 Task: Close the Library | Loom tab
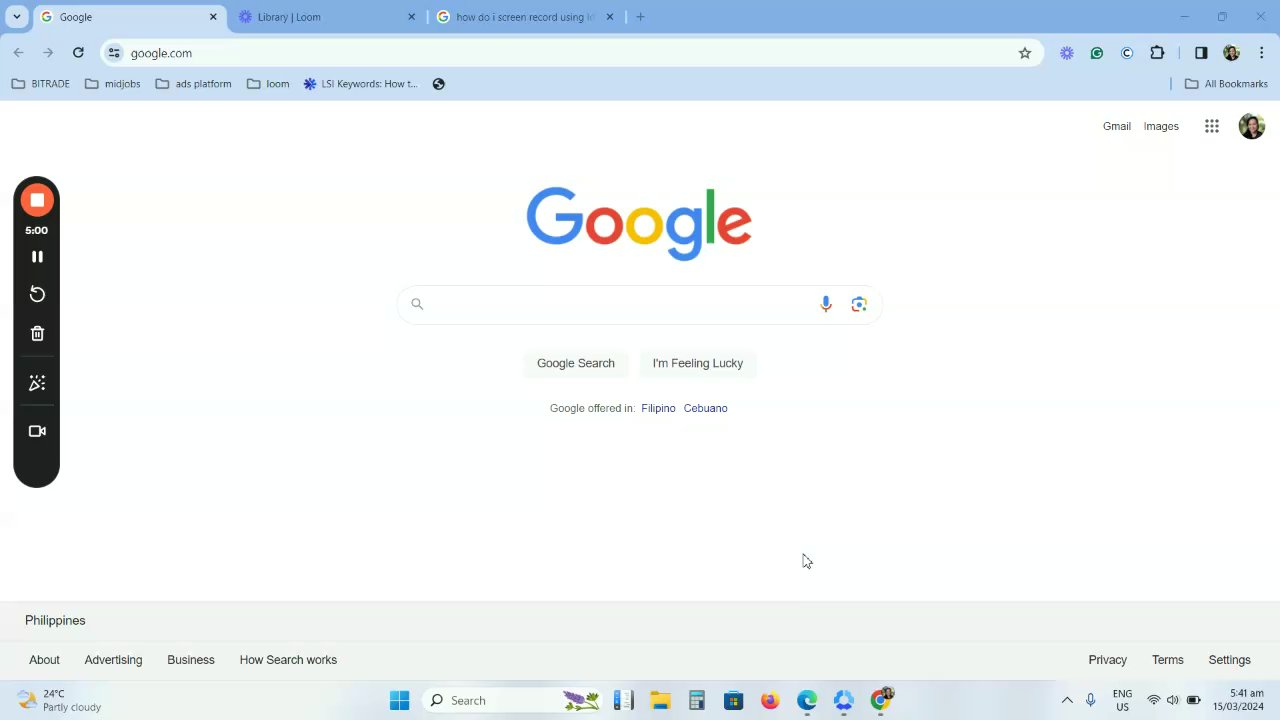[411, 17]
